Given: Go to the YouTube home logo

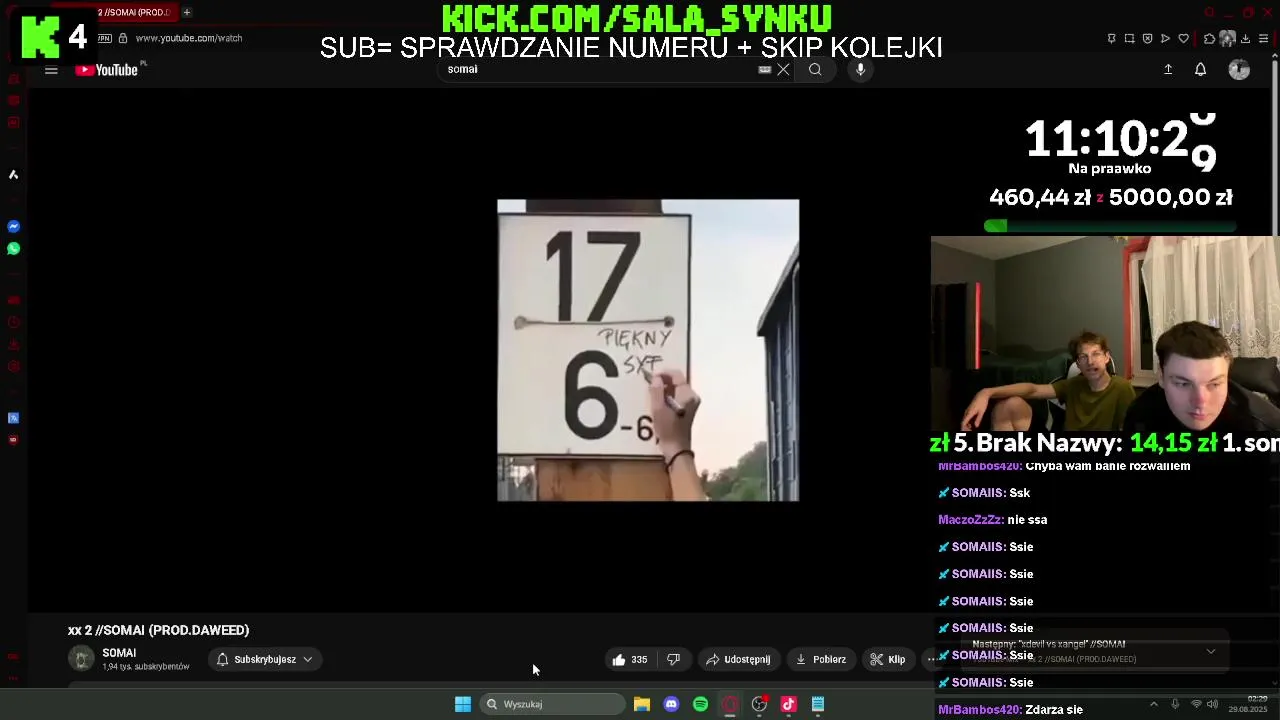Looking at the screenshot, I should pos(109,69).
